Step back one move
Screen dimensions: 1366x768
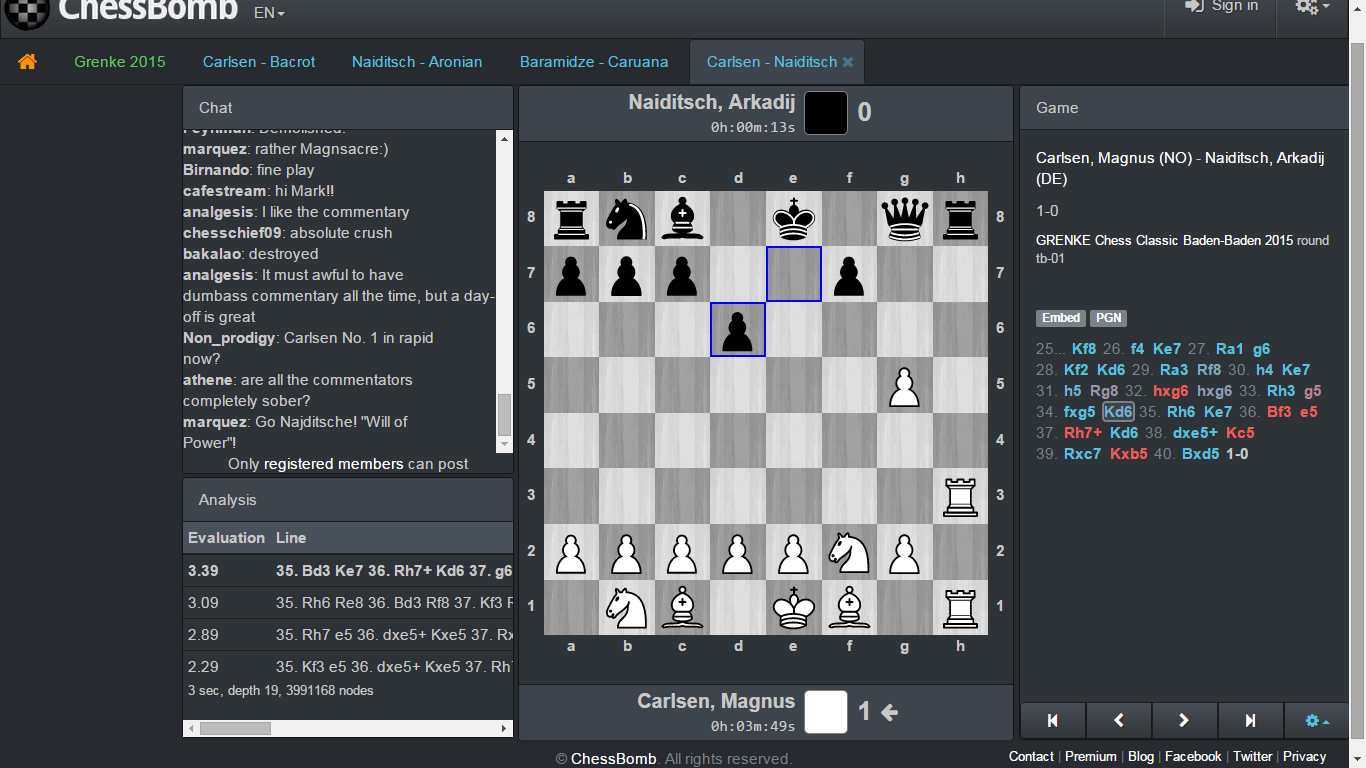[1118, 720]
